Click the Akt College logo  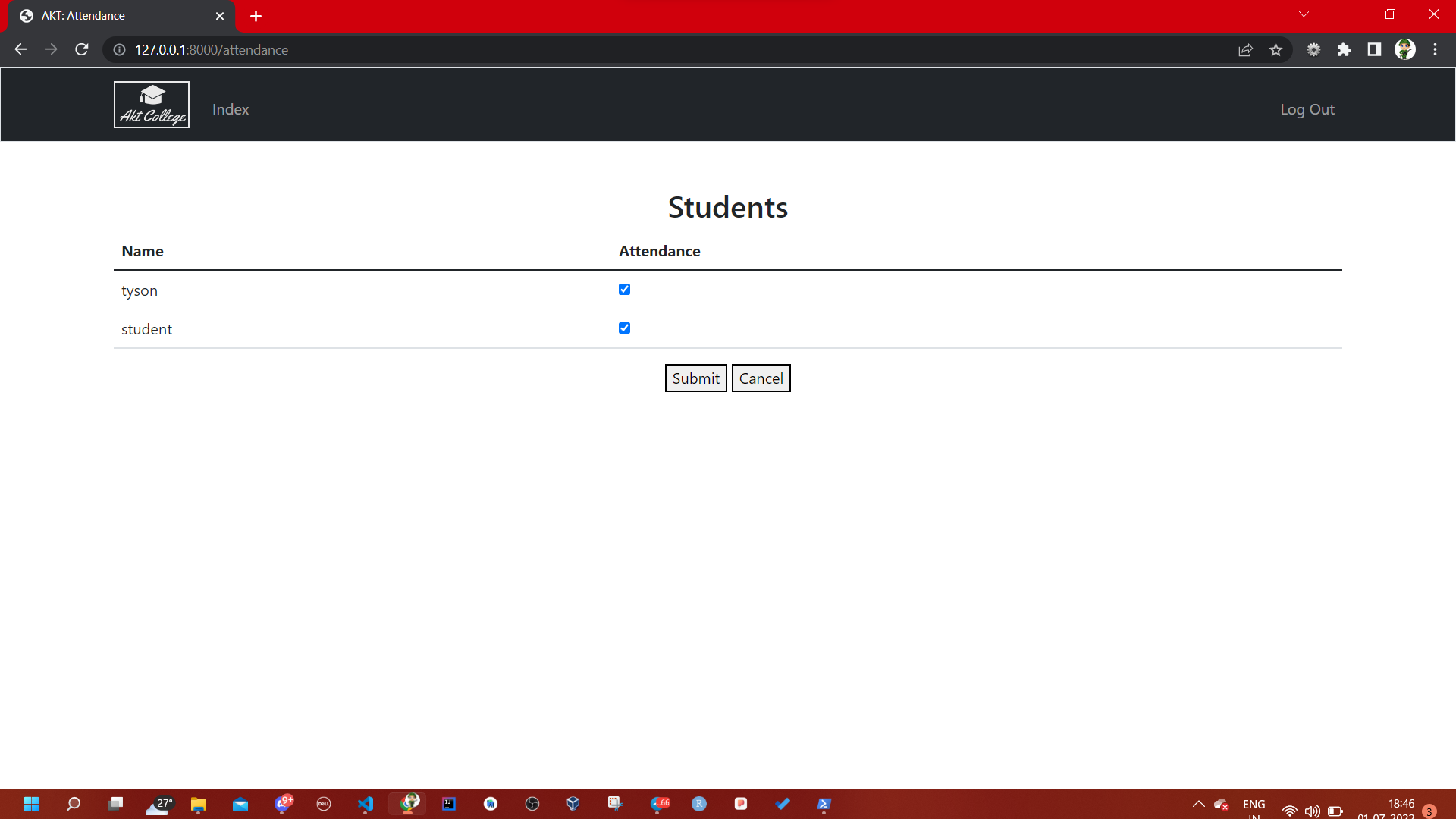point(152,105)
